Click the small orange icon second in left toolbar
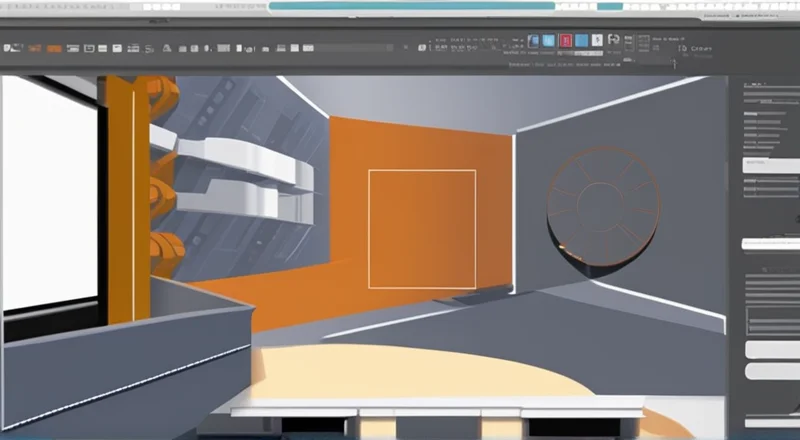This screenshot has width=800, height=440. 33,47
